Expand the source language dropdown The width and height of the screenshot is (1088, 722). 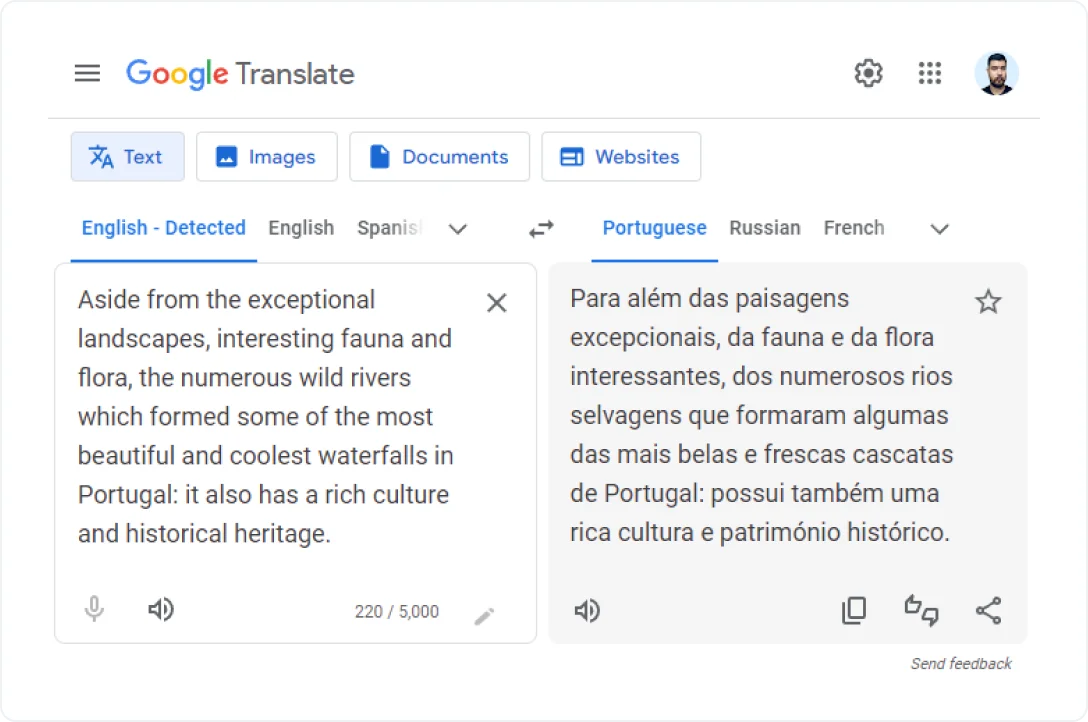(458, 229)
